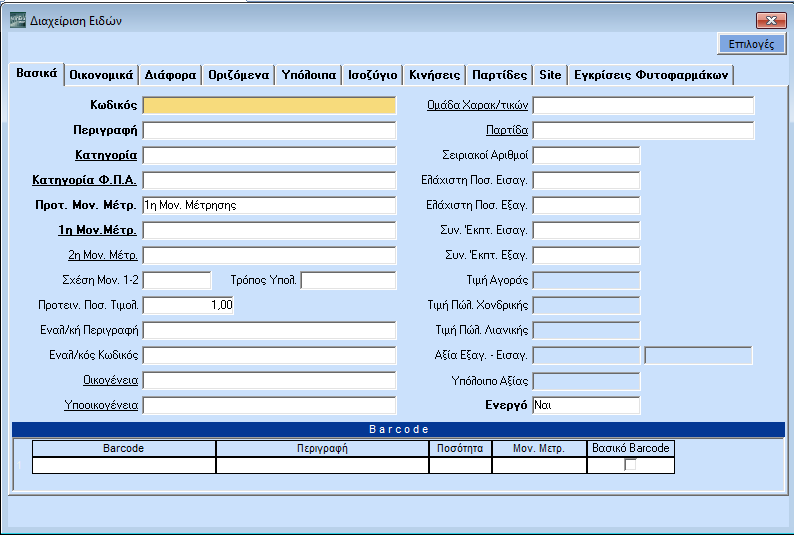Open the Προτ. Μον. Μέτρ. combo box
The image size is (794, 535).
(269, 205)
